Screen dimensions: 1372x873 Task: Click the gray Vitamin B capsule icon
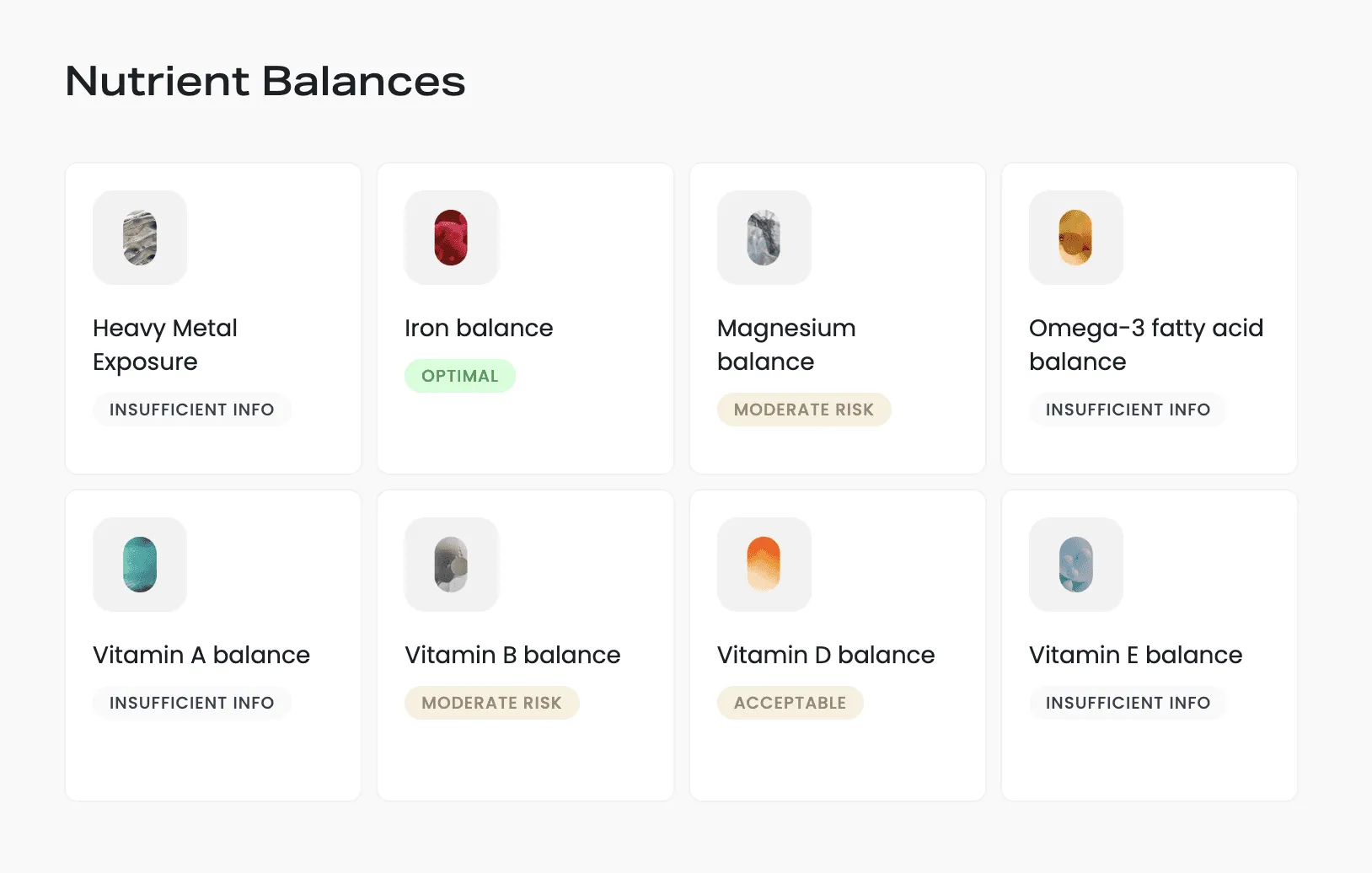[451, 565]
